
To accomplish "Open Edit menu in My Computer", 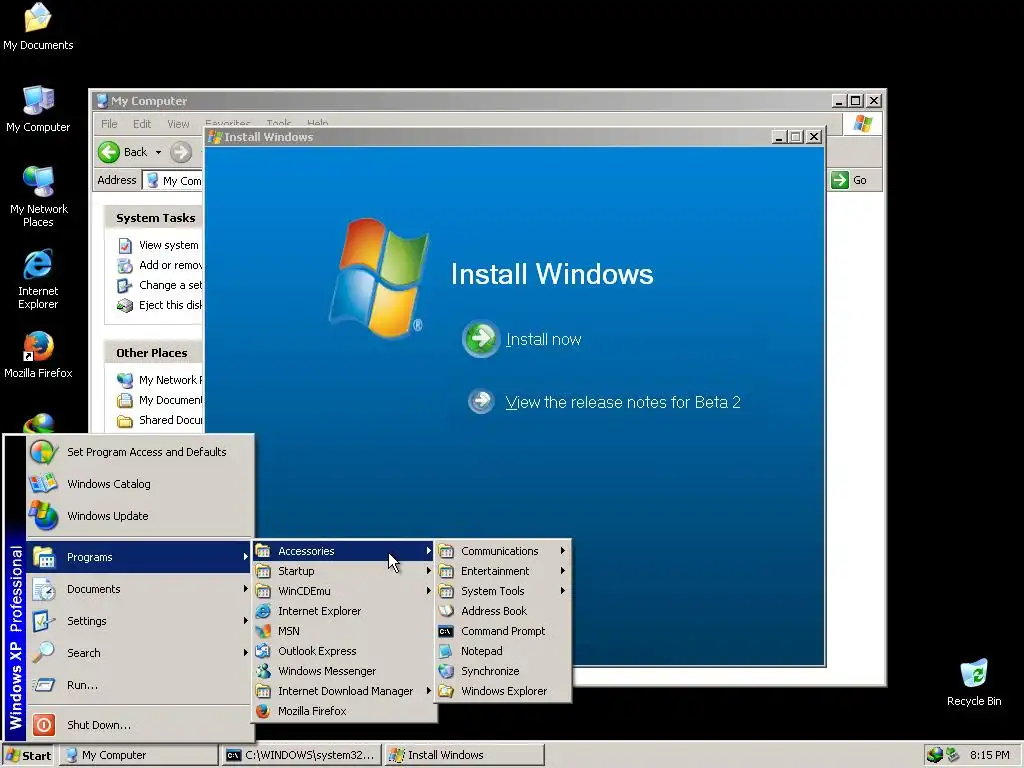I will tap(142, 124).
